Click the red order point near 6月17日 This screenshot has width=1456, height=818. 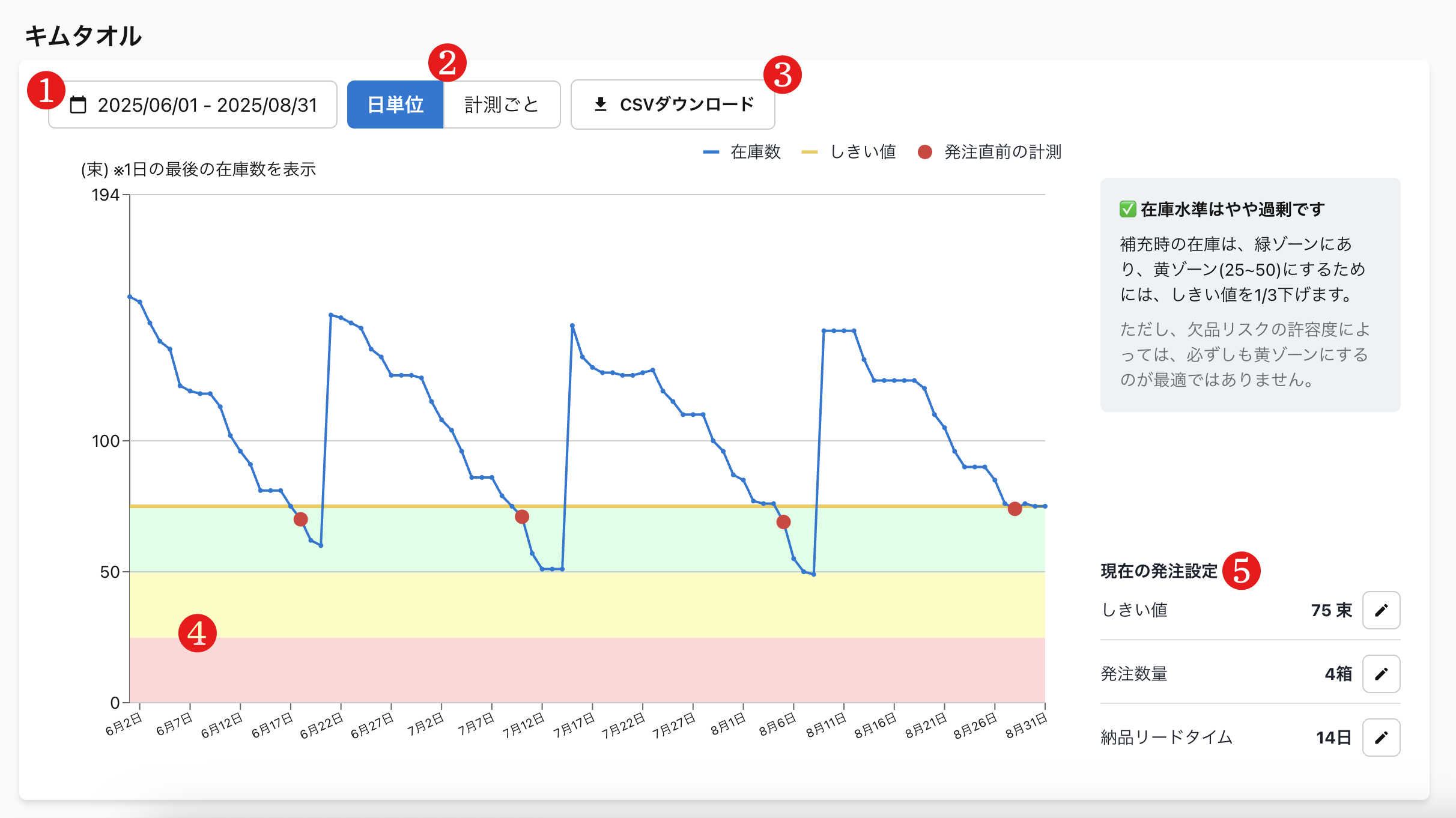[x=301, y=519]
